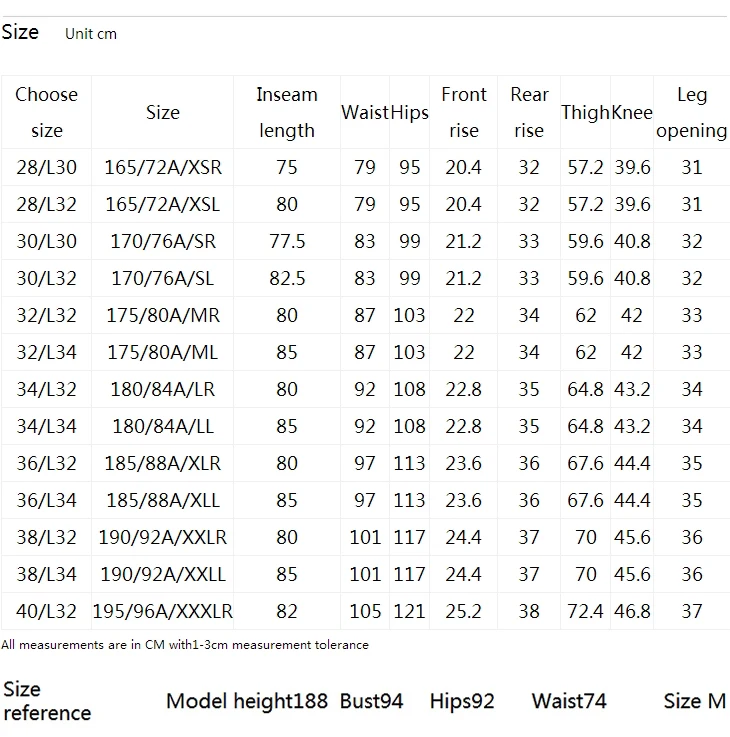730x737 pixels.
Task: Select the 165/72A/XSL size cell
Action: click(x=163, y=204)
